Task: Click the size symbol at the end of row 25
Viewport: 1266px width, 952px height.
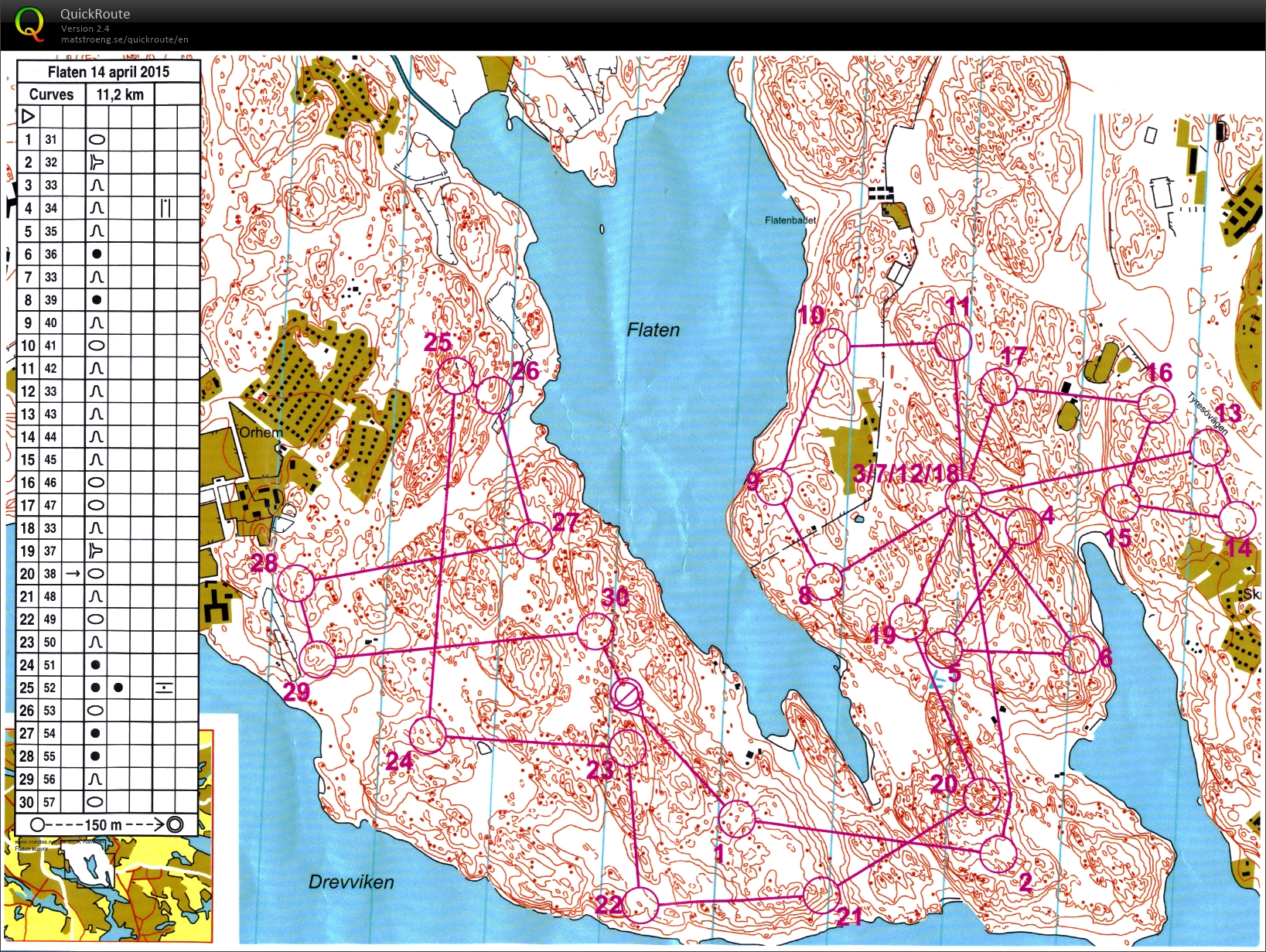Action: pyautogui.click(x=164, y=688)
